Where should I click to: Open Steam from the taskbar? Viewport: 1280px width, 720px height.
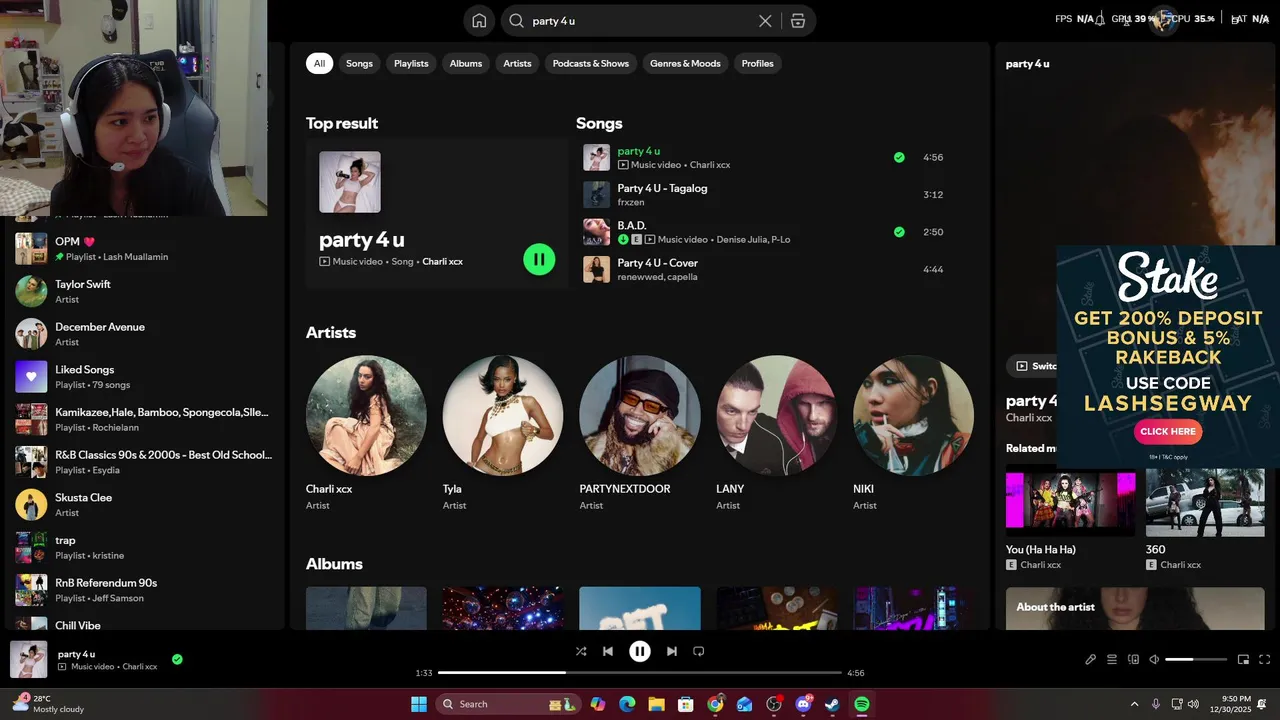tap(832, 704)
